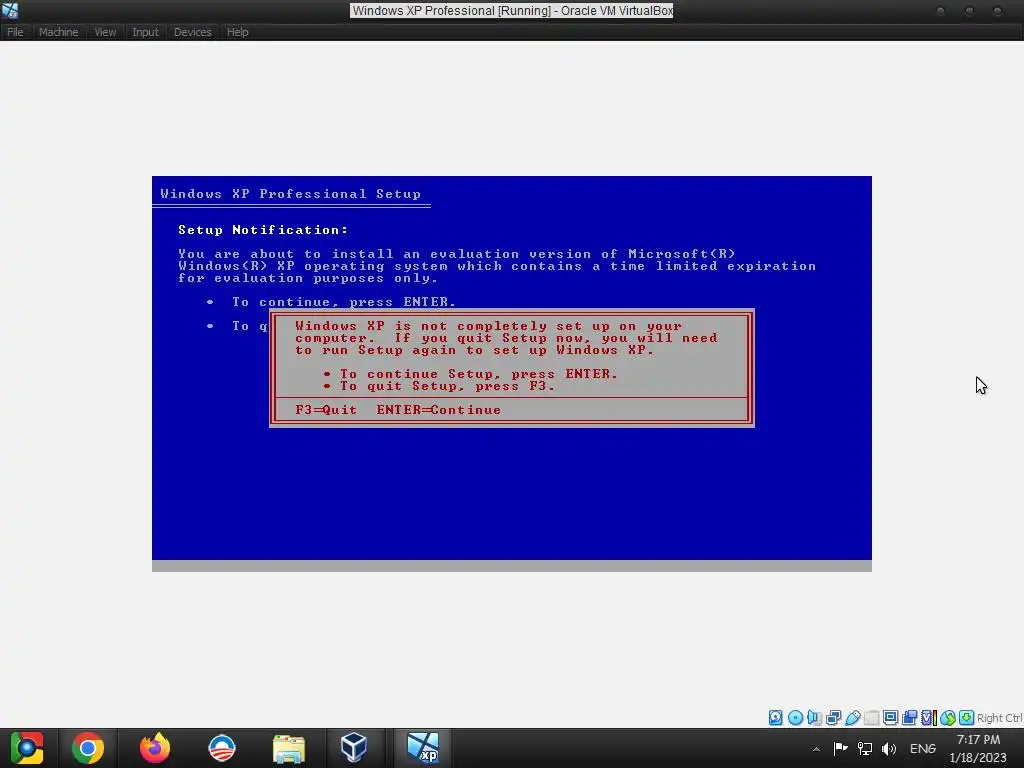The image size is (1024, 768).
Task: Click the ENG language indicator
Action: tap(923, 748)
